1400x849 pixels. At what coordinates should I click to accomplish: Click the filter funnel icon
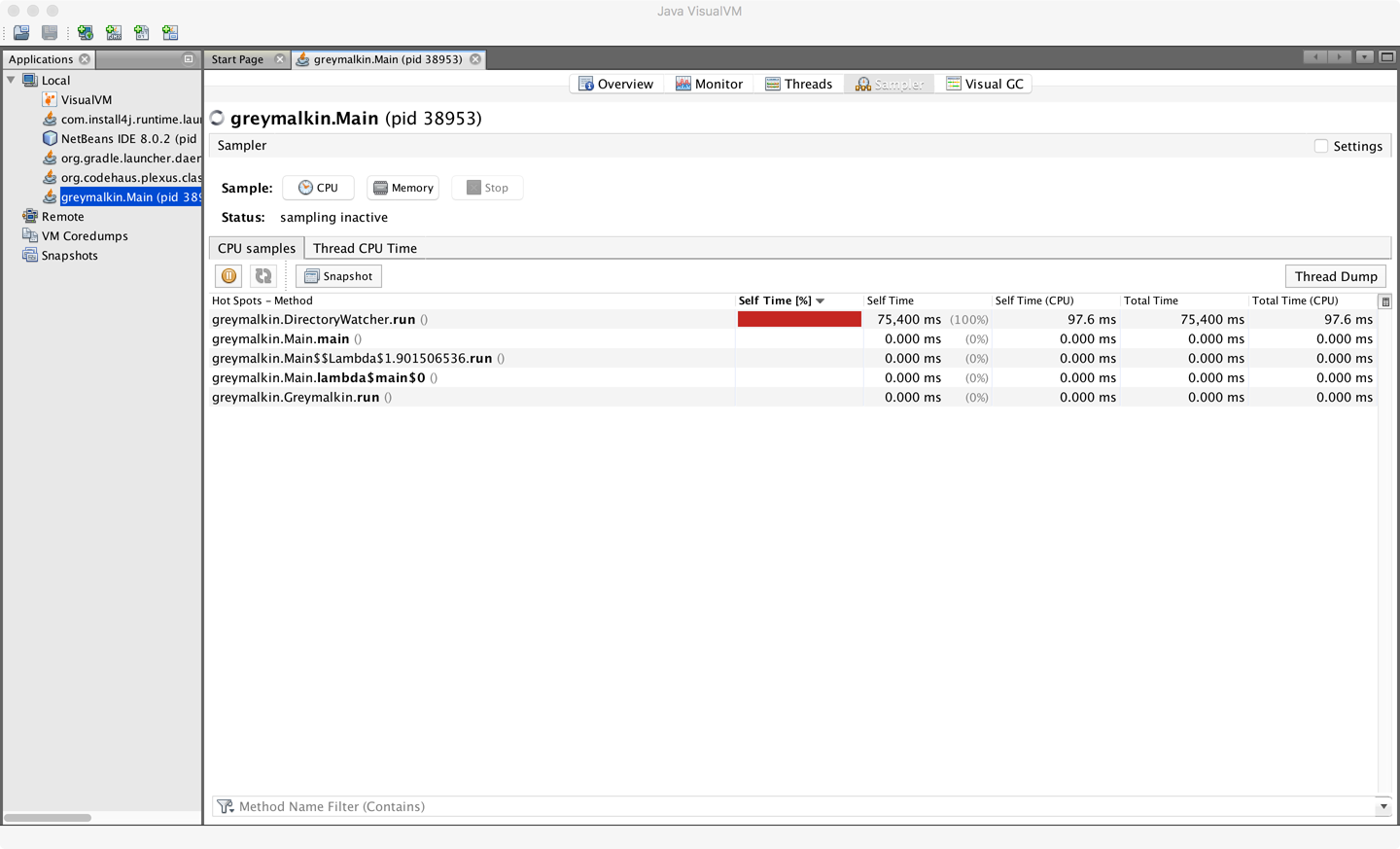226,806
